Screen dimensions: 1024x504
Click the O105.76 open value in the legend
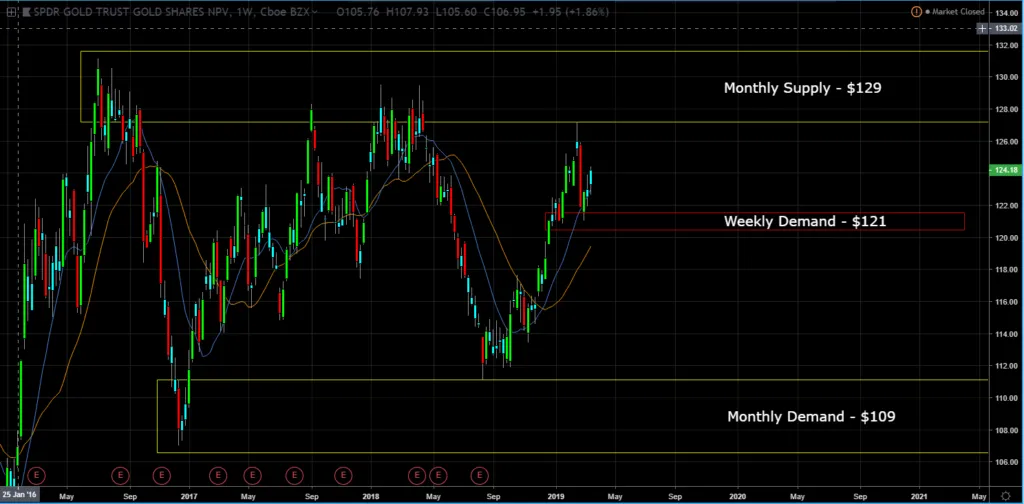pyautogui.click(x=359, y=12)
